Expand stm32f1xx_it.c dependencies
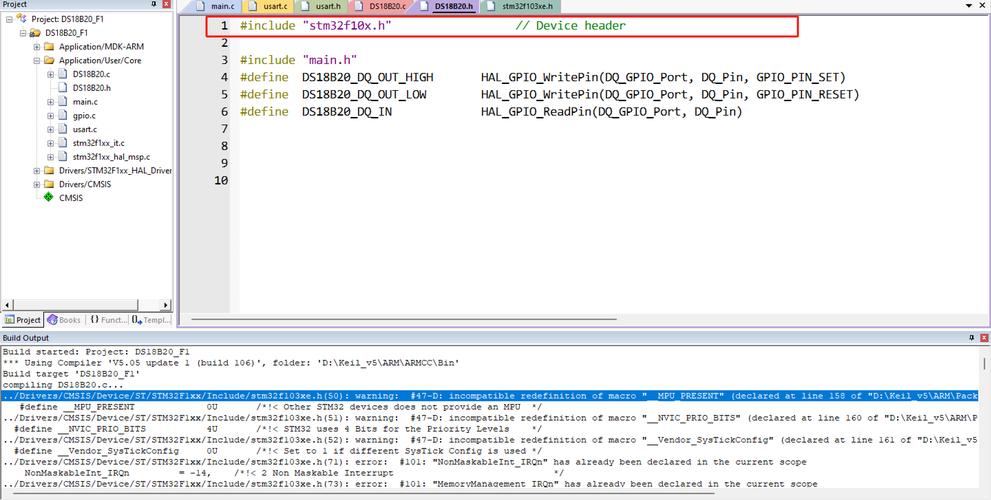 click(51, 143)
